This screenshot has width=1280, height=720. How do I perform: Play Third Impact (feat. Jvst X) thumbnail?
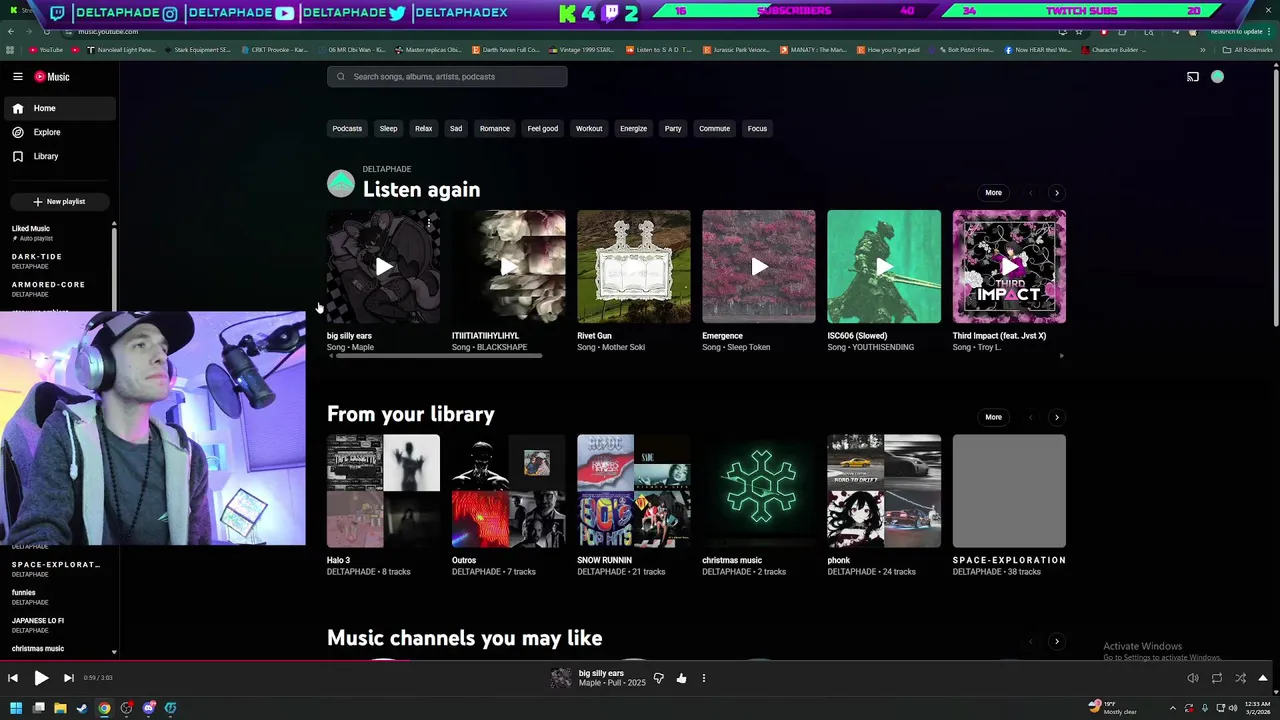tap(1009, 266)
